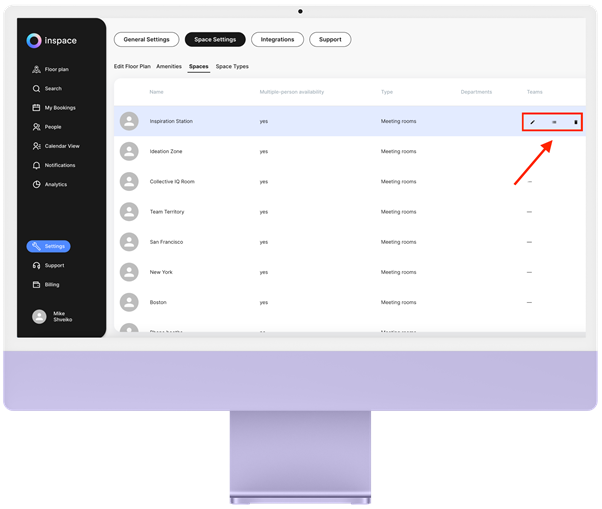Select the Boston row name
This screenshot has width=602, height=509.
coord(158,302)
